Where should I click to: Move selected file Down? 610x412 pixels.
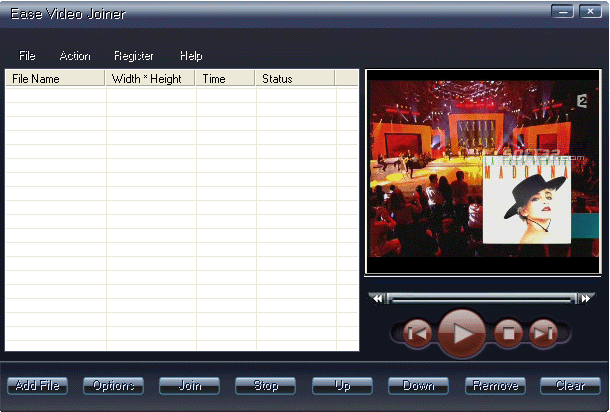(x=418, y=386)
